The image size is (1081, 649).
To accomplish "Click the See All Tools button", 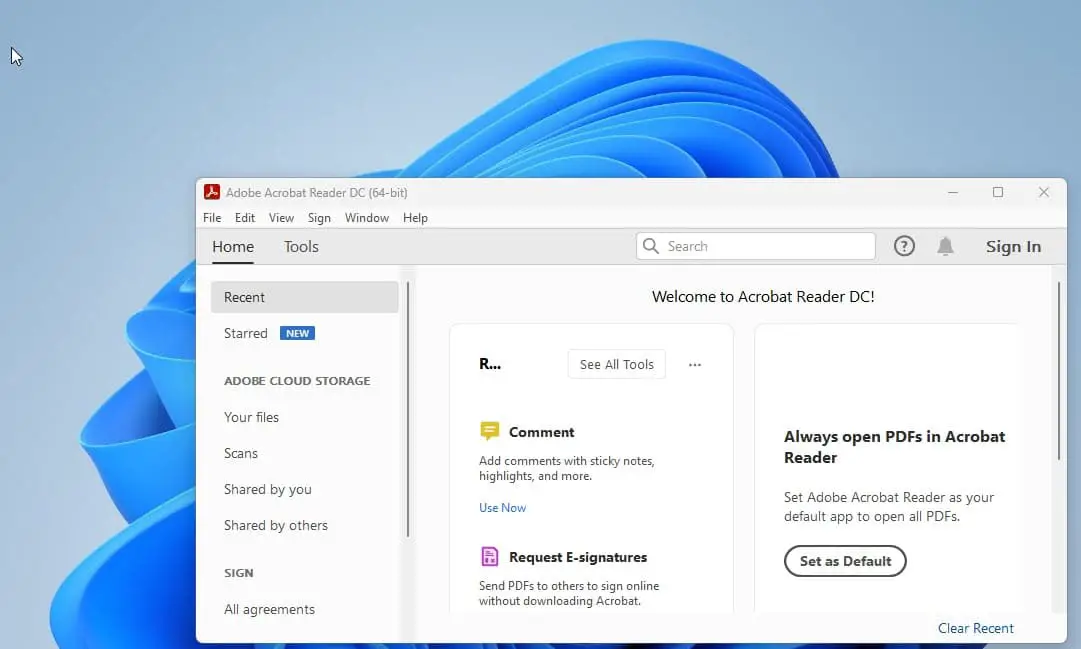I will (x=617, y=364).
